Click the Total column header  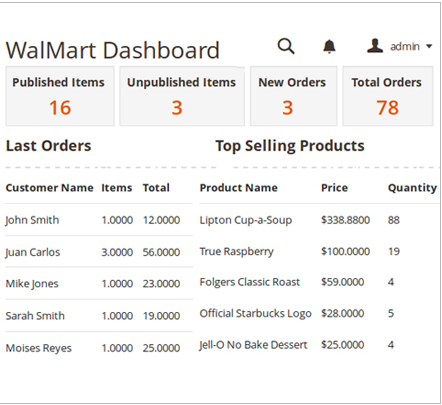(x=156, y=188)
